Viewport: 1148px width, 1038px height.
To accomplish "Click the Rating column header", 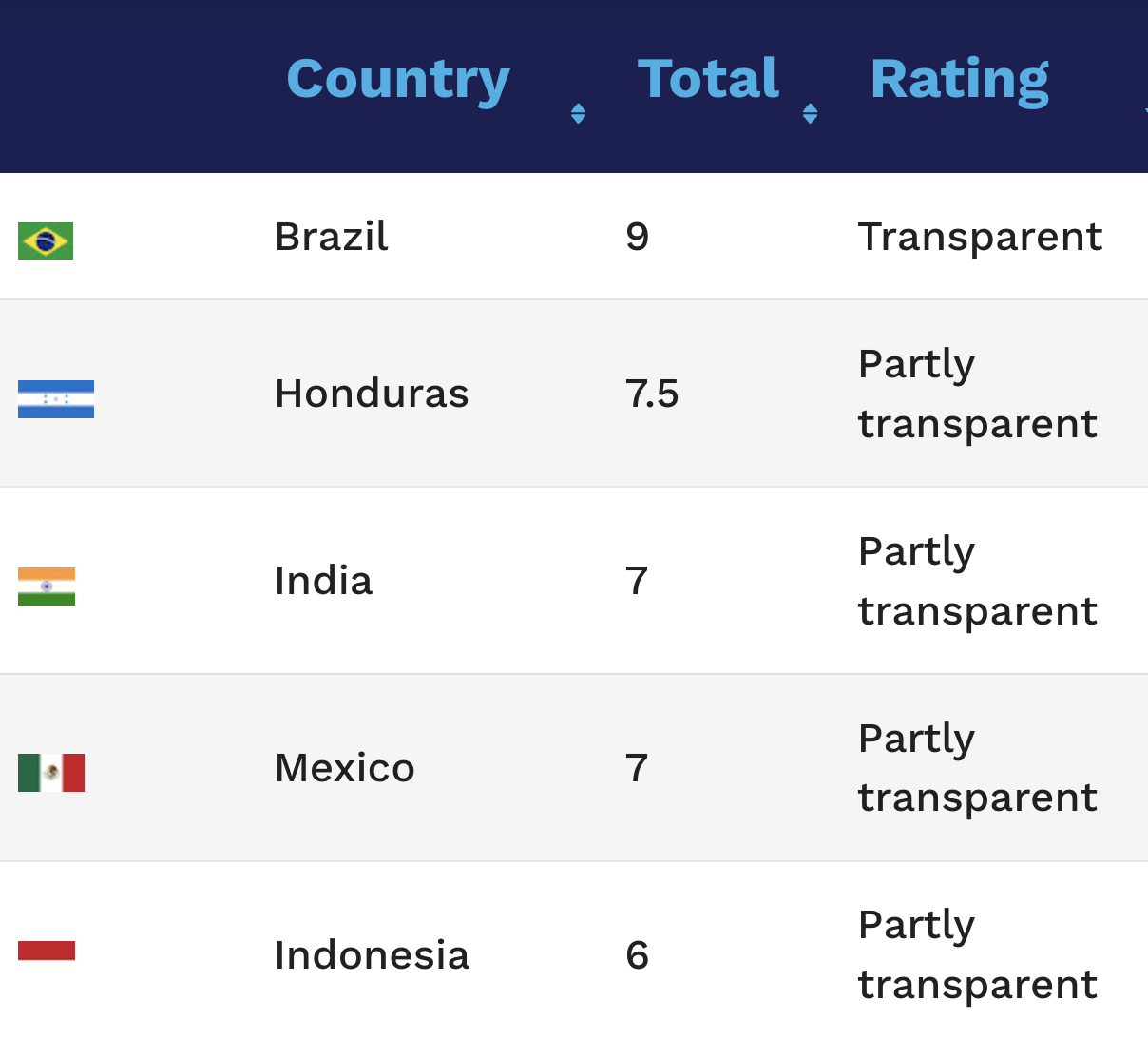I will click(960, 79).
